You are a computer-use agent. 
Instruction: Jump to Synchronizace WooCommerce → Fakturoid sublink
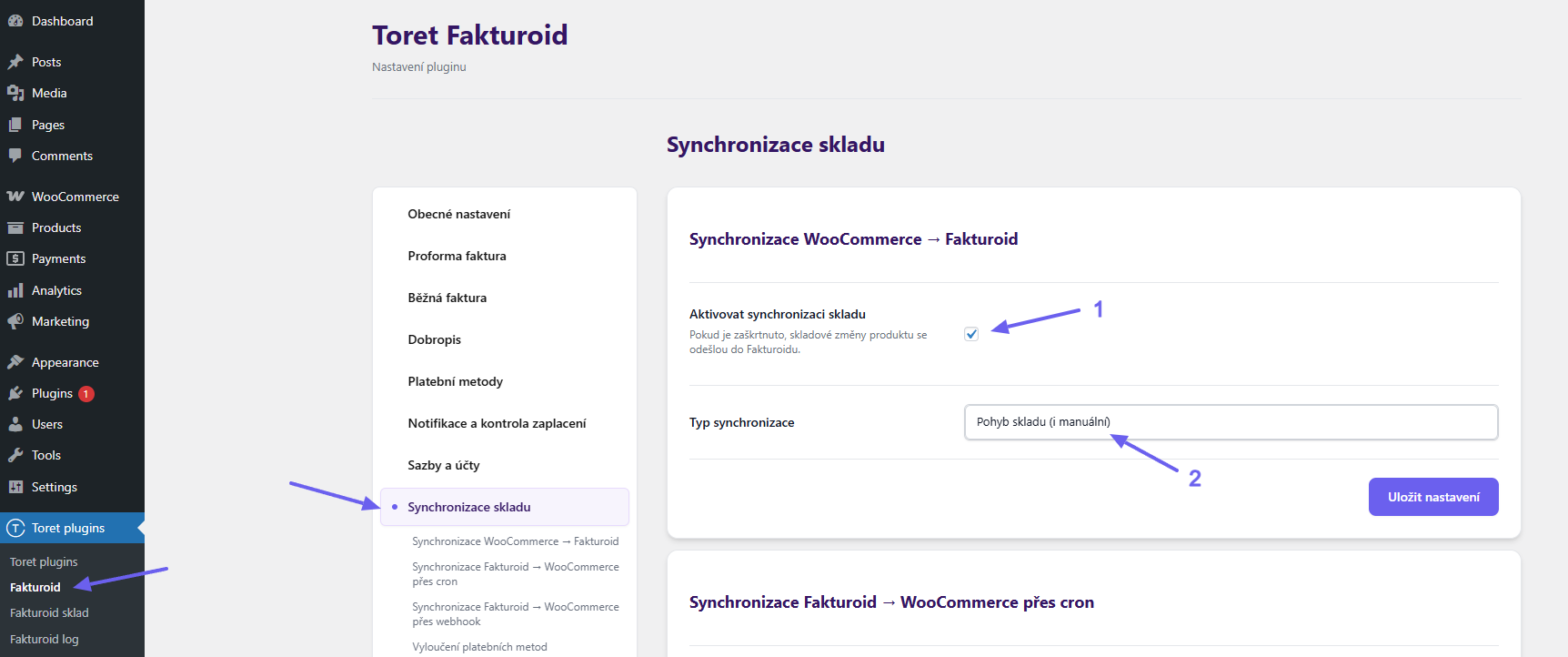coord(515,541)
